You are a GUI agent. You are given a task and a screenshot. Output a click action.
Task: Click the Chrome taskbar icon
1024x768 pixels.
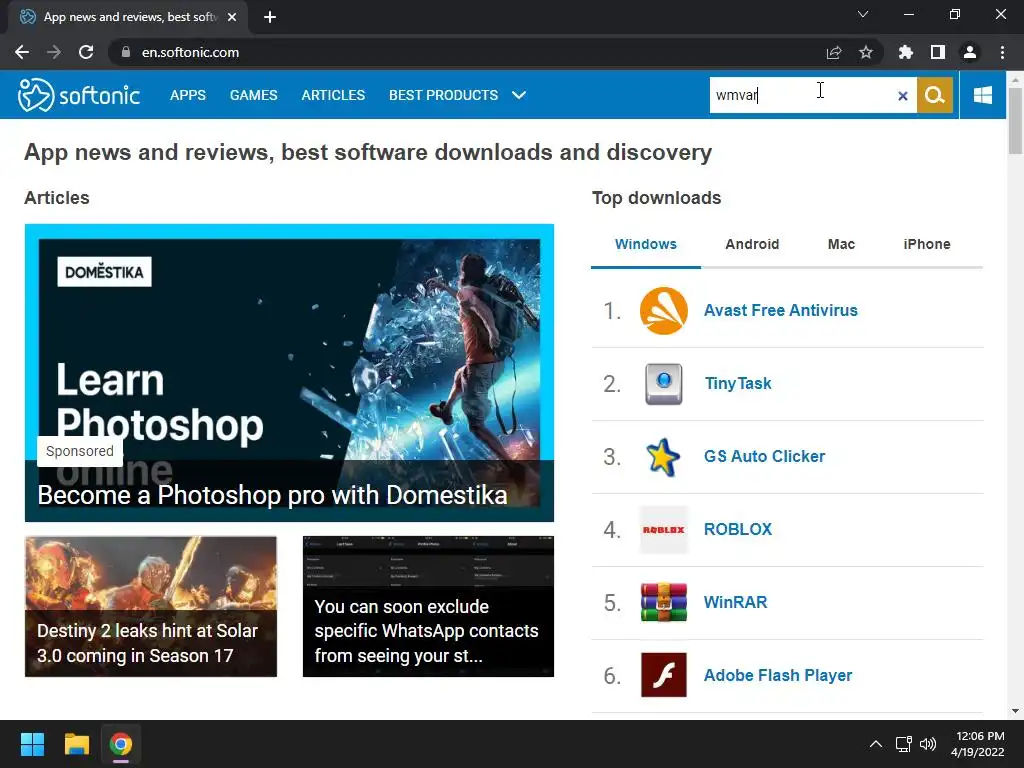pyautogui.click(x=121, y=744)
